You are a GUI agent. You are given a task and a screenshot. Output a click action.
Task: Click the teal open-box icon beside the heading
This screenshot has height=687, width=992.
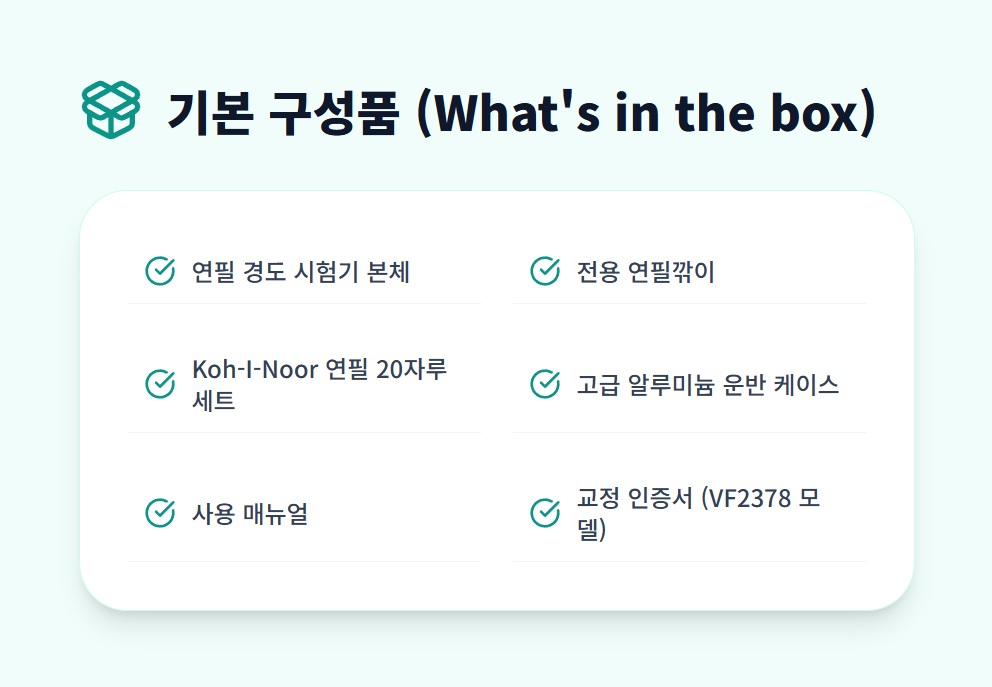point(112,110)
